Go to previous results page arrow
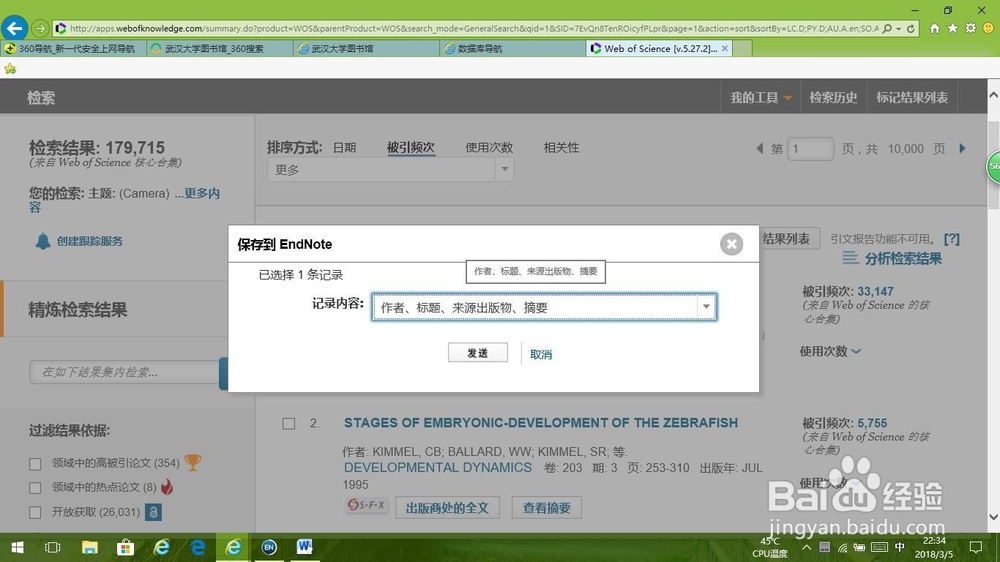1000x562 pixels. (759, 148)
